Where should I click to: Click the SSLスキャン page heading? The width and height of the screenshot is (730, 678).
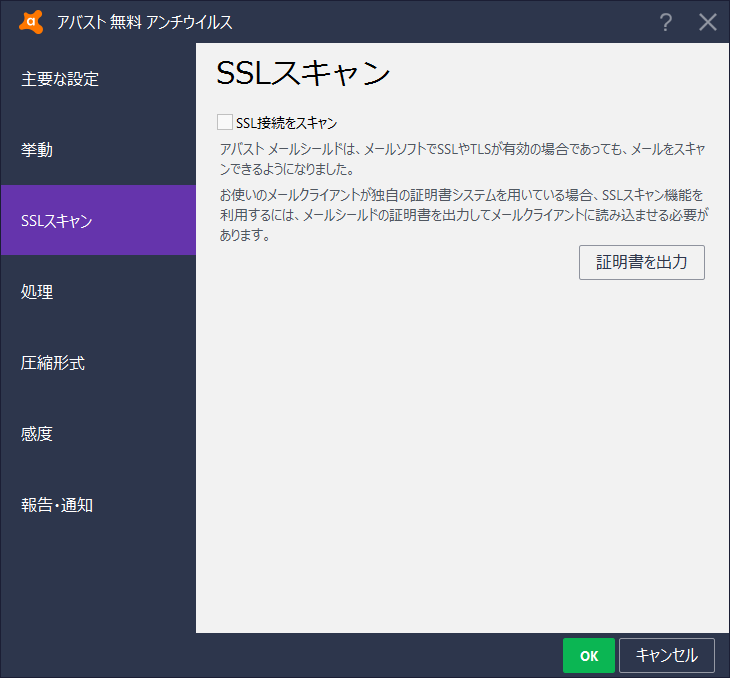[x=303, y=73]
